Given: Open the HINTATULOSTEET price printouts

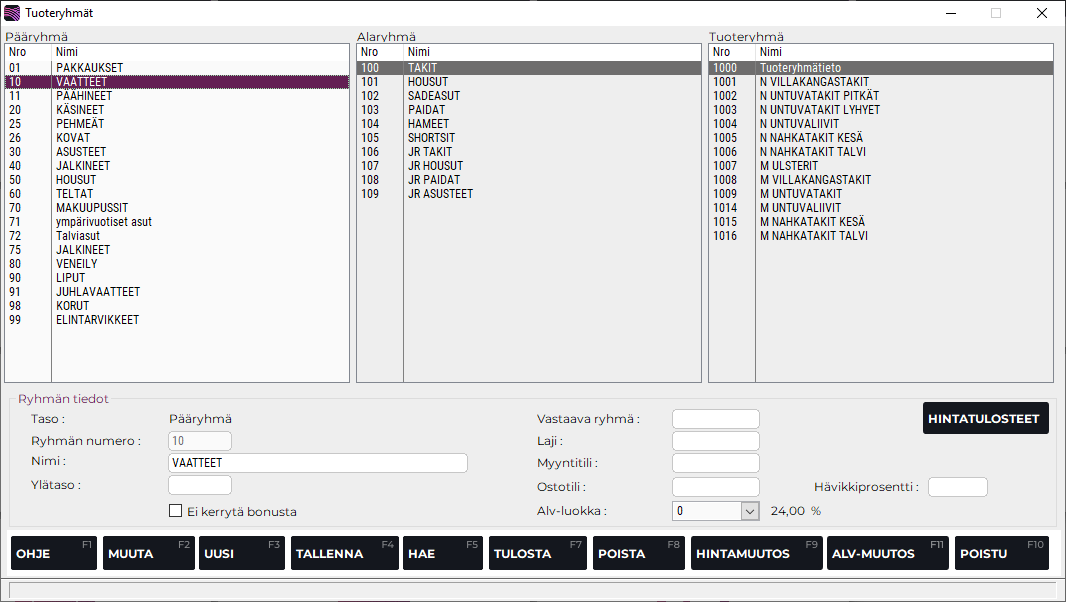Looking at the screenshot, I should (x=985, y=419).
